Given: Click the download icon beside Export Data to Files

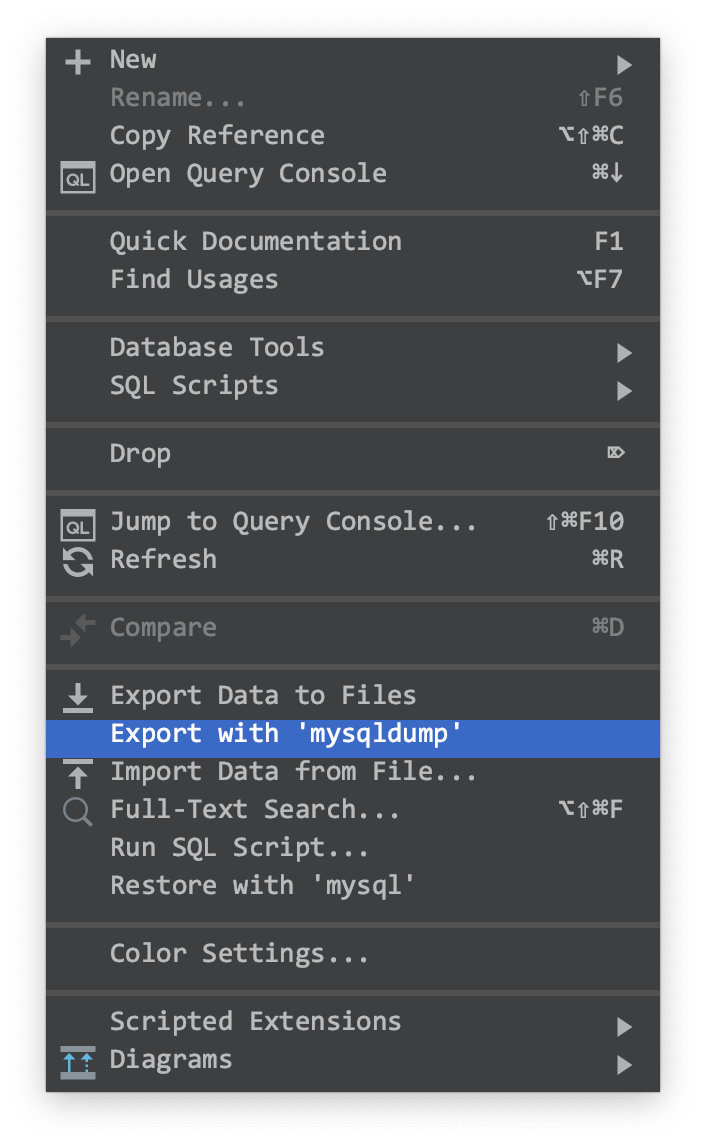Looking at the screenshot, I should pos(77,697).
